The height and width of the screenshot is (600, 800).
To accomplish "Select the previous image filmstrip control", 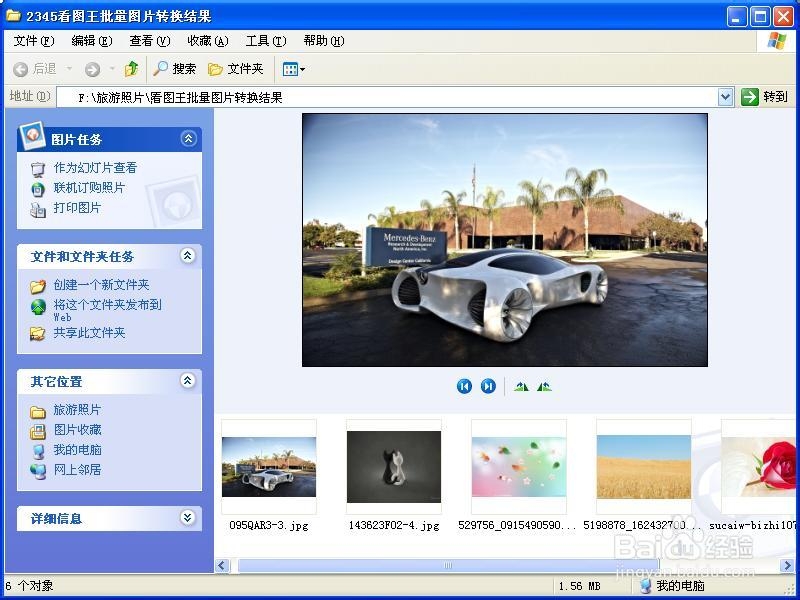I will pos(466,386).
